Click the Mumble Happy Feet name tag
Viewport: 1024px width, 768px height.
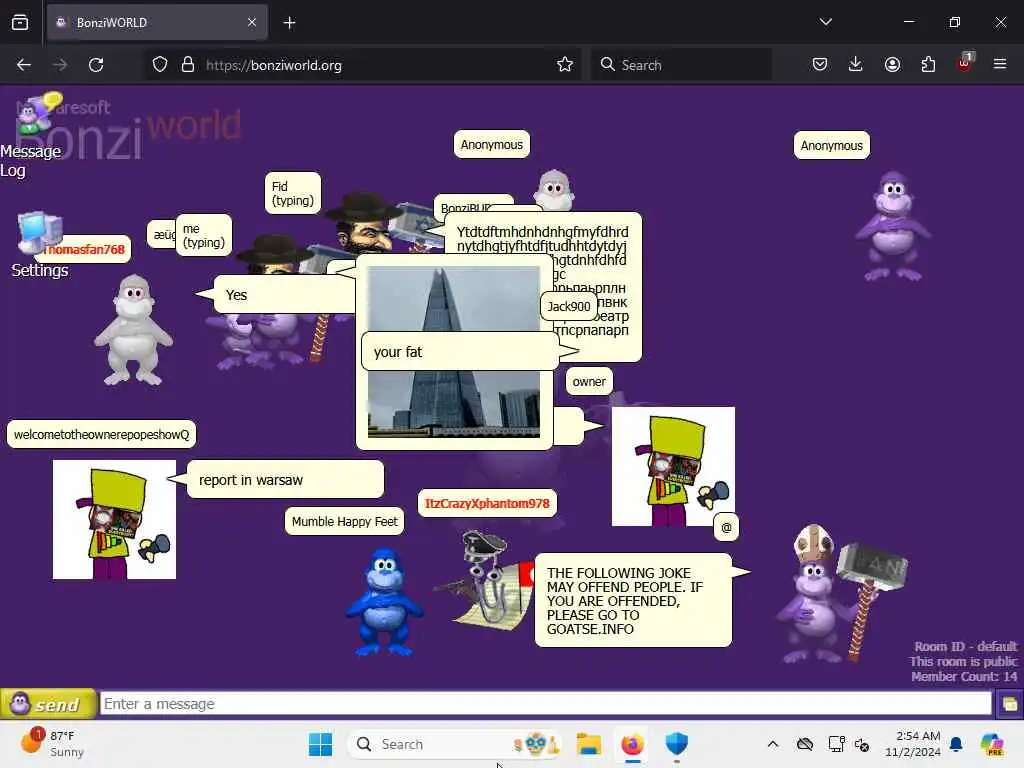point(344,521)
